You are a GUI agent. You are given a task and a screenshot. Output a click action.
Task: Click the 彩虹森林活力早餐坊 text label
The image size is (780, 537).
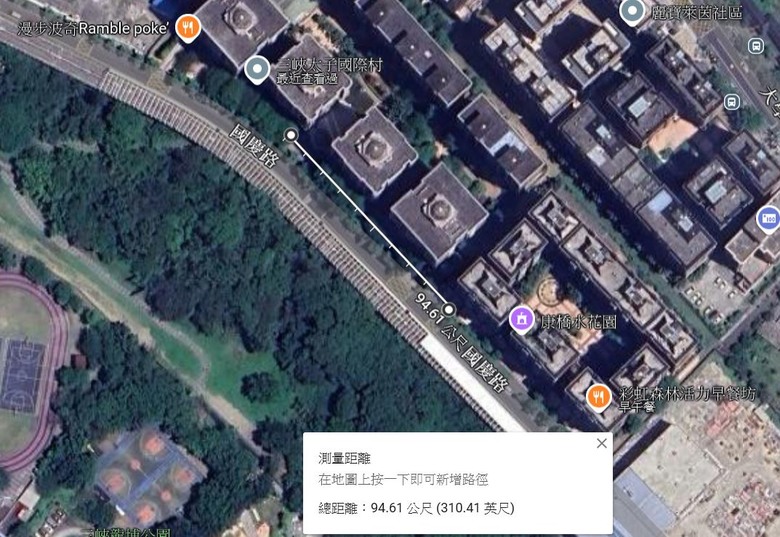coord(687,393)
